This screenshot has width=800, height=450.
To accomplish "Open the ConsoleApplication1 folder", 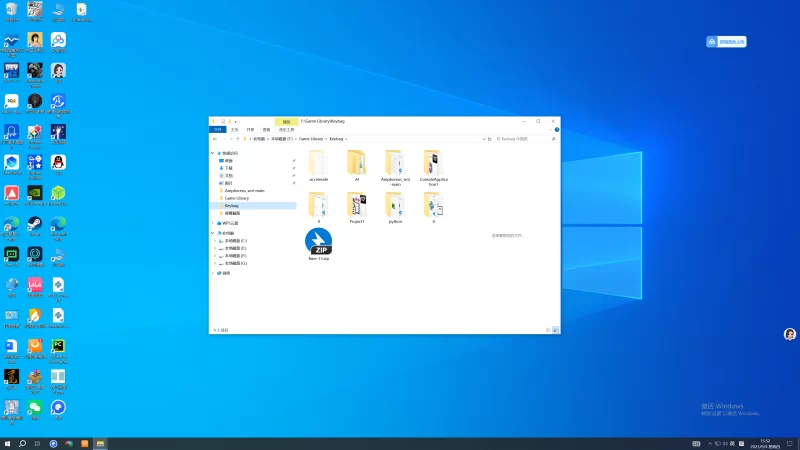I will 433,163.
